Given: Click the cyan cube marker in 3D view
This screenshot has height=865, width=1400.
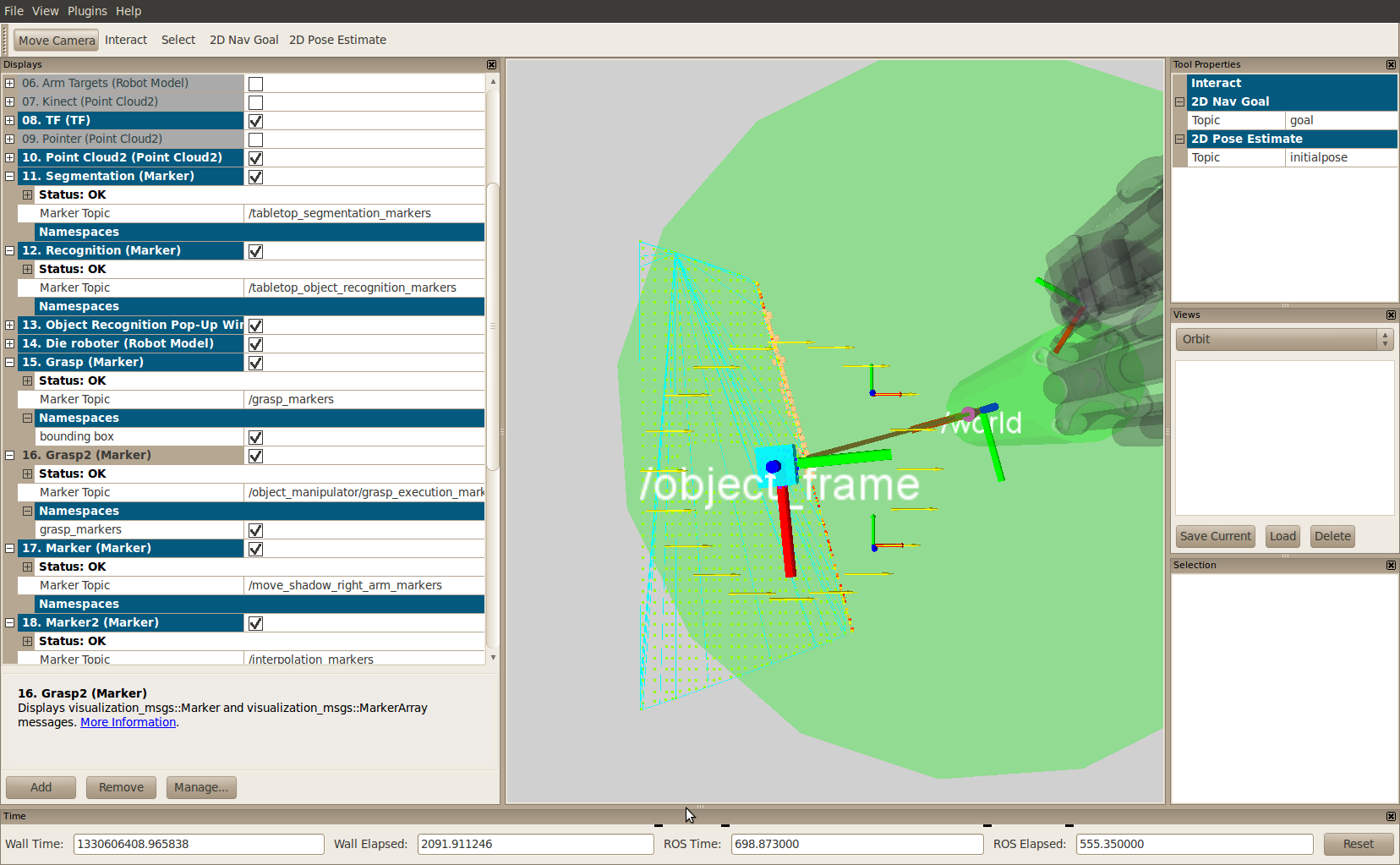Looking at the screenshot, I should pos(776,466).
